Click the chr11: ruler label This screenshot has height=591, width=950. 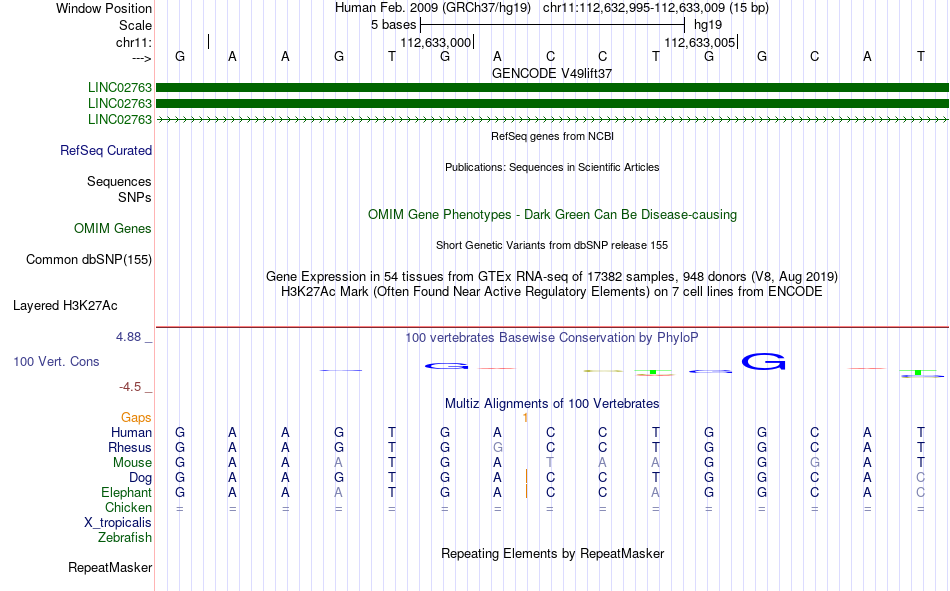(x=133, y=42)
